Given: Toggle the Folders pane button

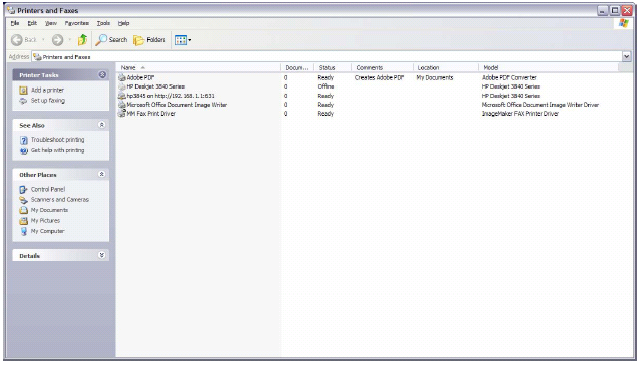Looking at the screenshot, I should coord(149,40).
